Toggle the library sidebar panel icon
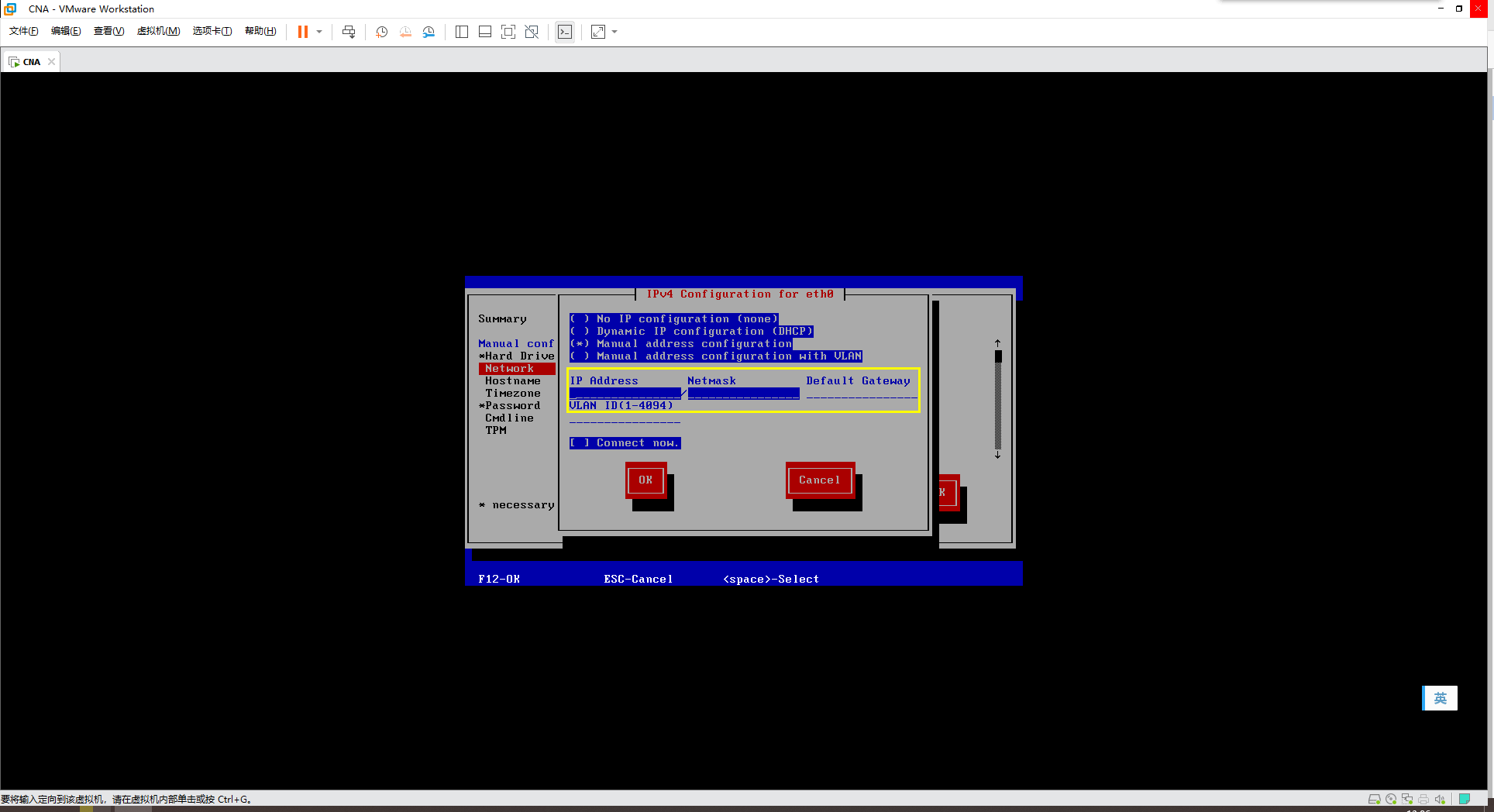 point(462,32)
